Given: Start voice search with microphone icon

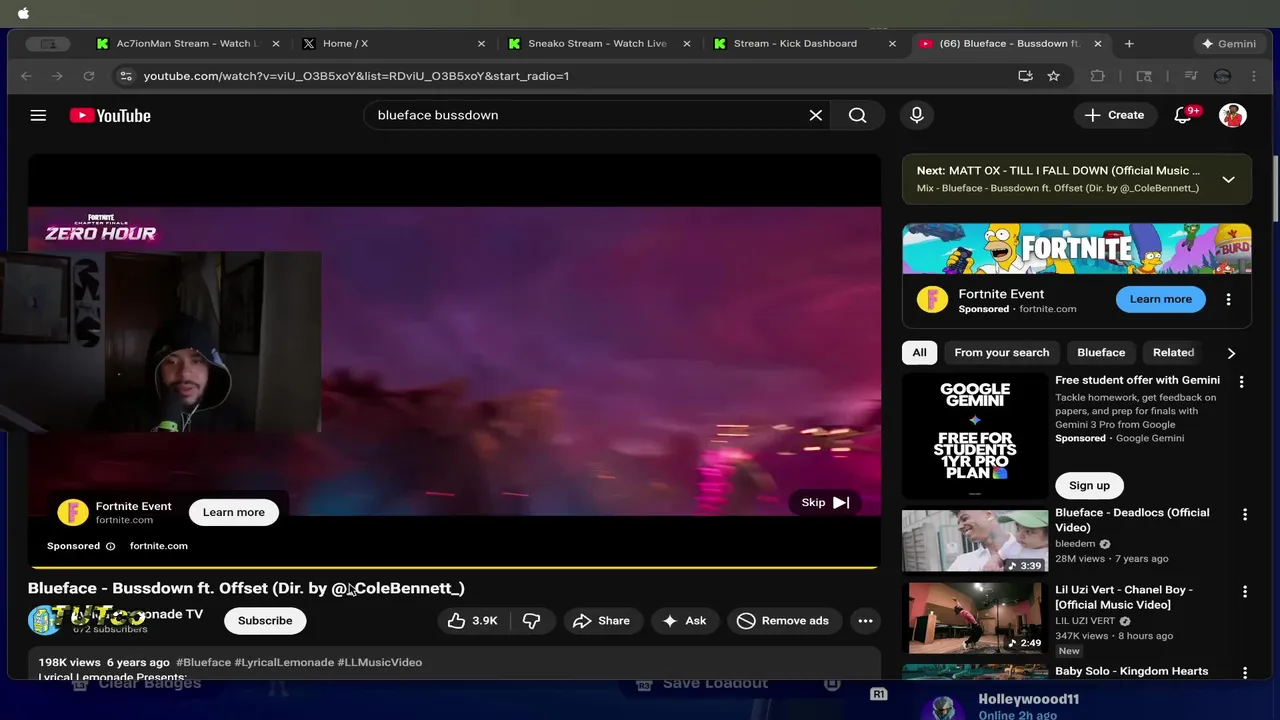Looking at the screenshot, I should click(917, 115).
